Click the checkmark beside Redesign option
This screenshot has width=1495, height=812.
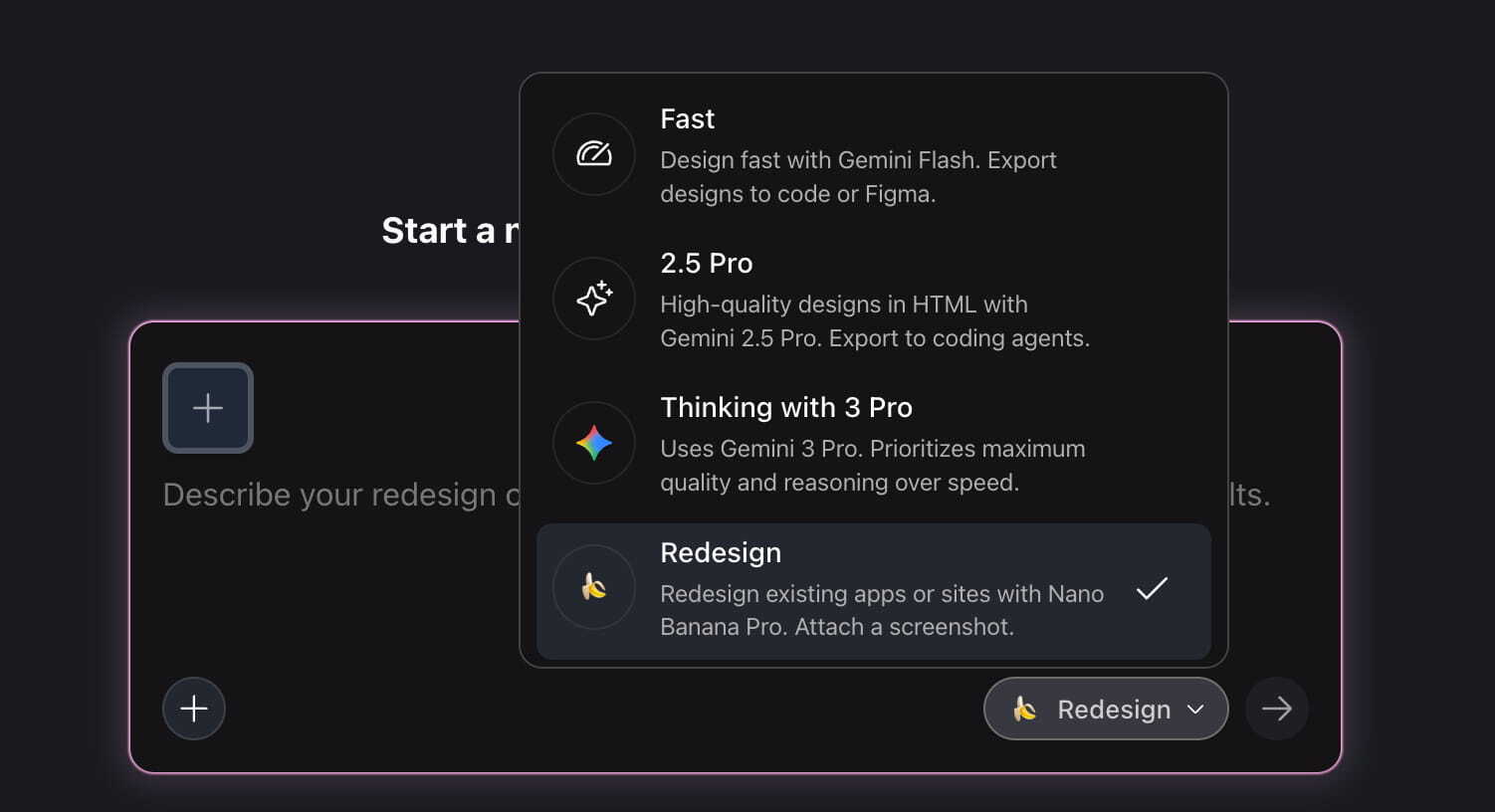(x=1152, y=589)
